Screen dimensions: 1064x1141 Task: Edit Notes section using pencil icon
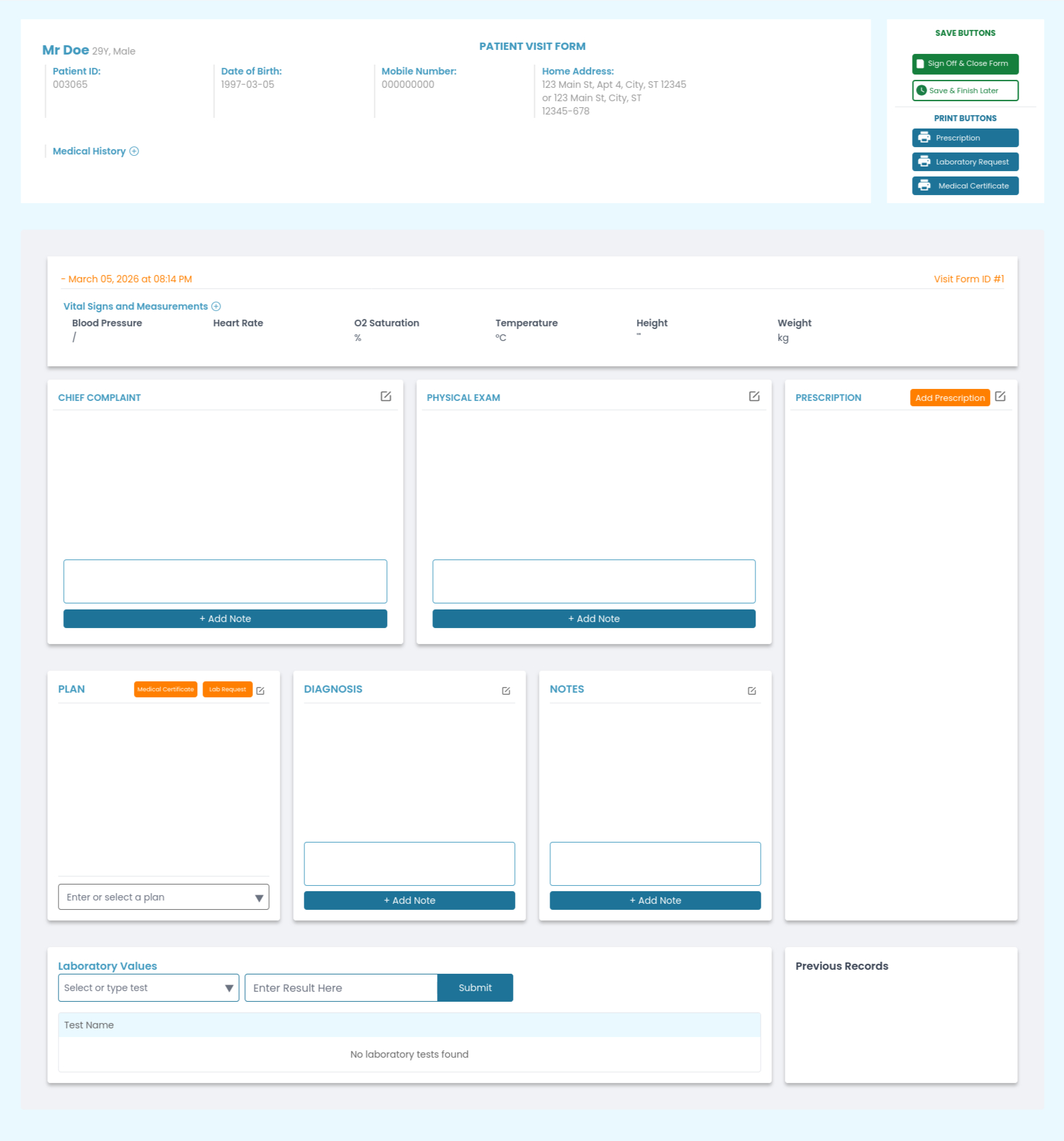[752, 691]
